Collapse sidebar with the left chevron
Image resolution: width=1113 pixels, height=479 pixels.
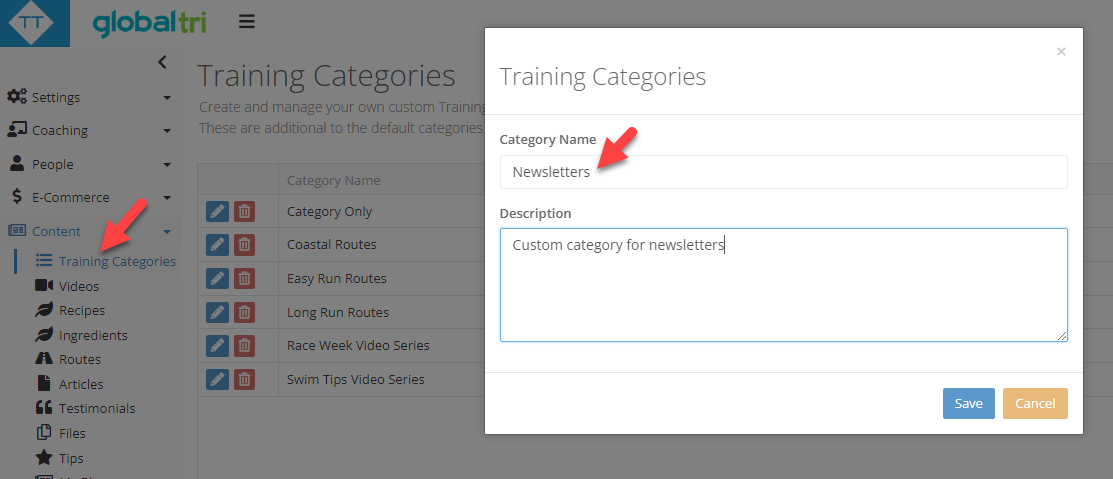162,62
